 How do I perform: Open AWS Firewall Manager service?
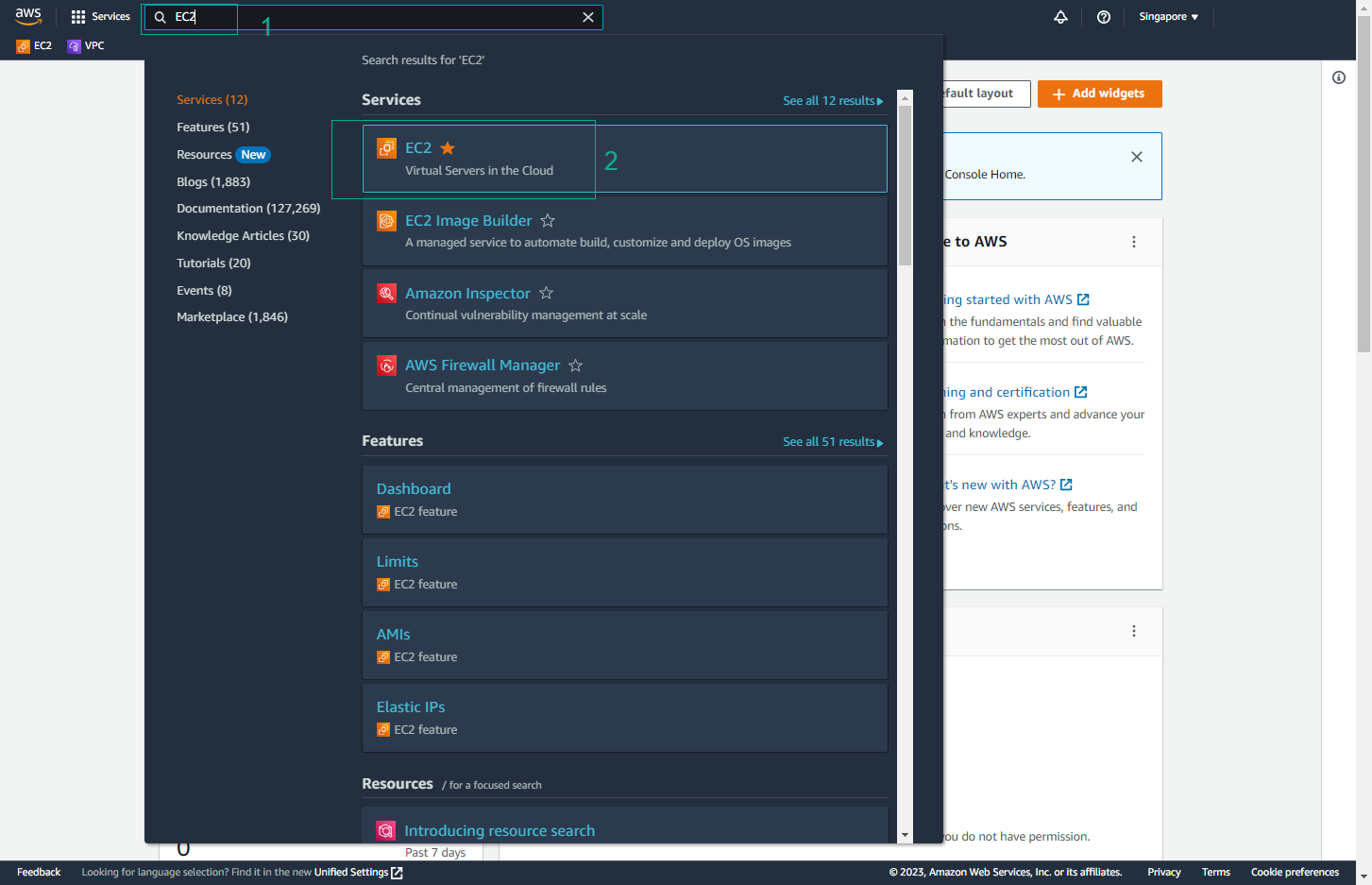click(x=483, y=366)
